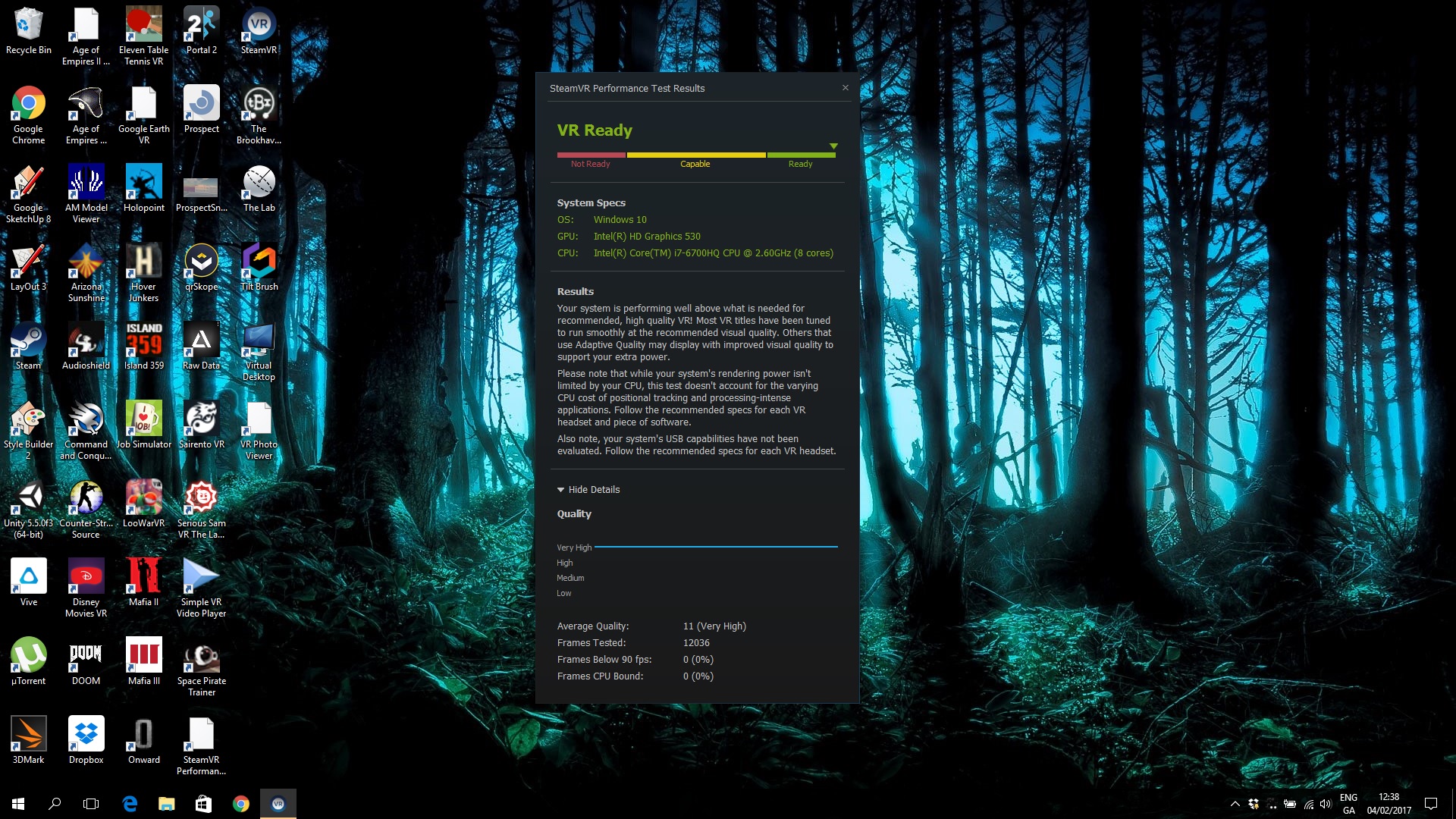Viewport: 1456px width, 819px height.
Task: Click the Capable segment of rating bar
Action: (x=696, y=155)
